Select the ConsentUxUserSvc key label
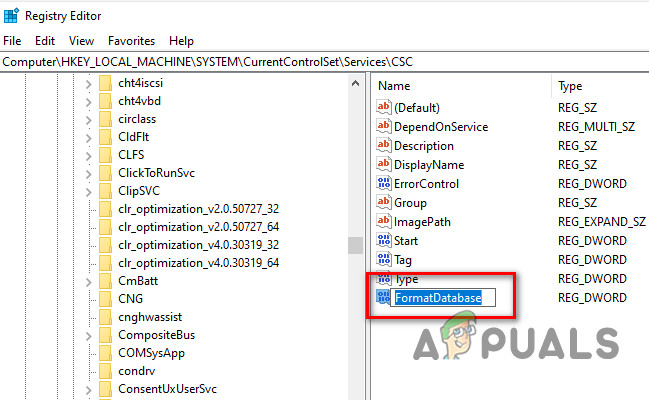Screen dimensions: 649x400 coord(167,389)
